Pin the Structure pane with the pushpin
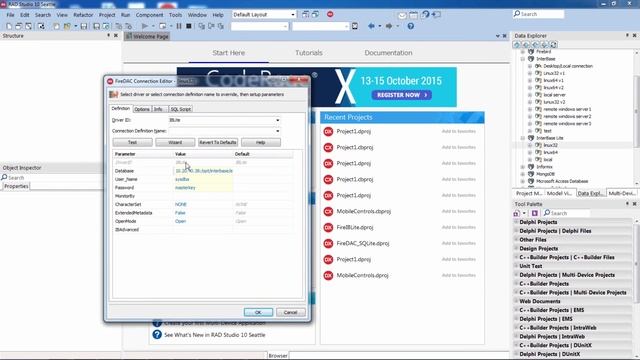 pyautogui.click(x=108, y=36)
